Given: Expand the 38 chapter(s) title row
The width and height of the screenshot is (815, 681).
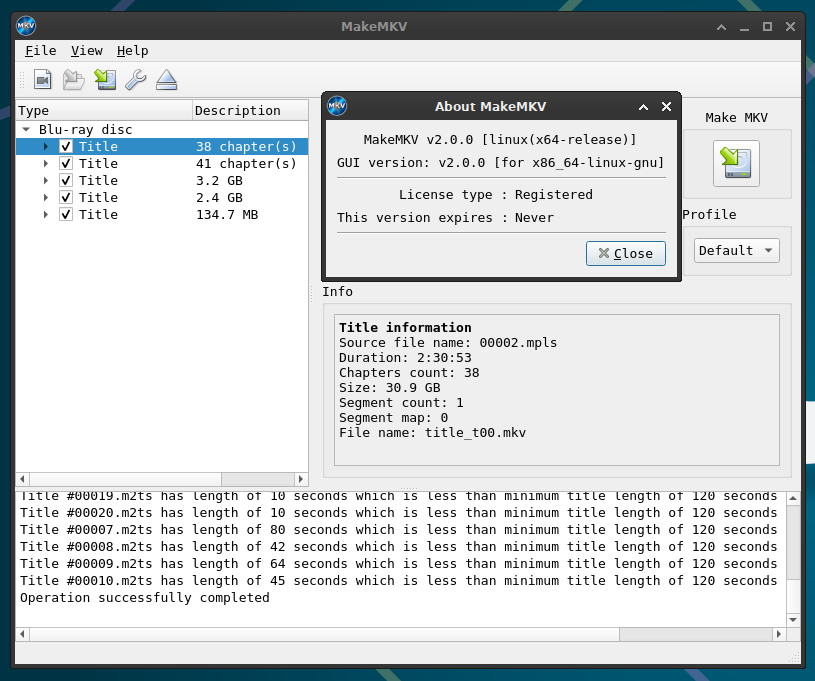Looking at the screenshot, I should coord(46,147).
